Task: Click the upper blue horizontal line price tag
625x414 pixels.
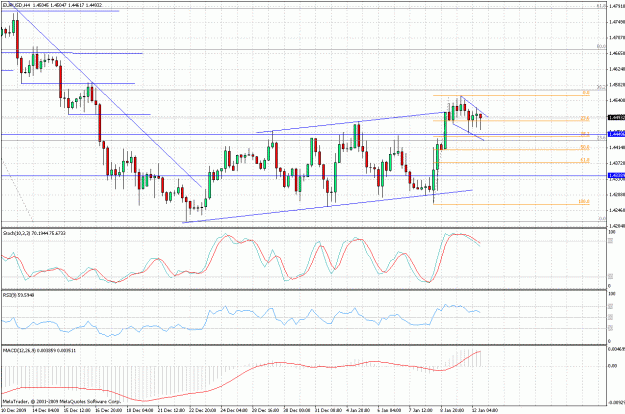Action: (616, 134)
